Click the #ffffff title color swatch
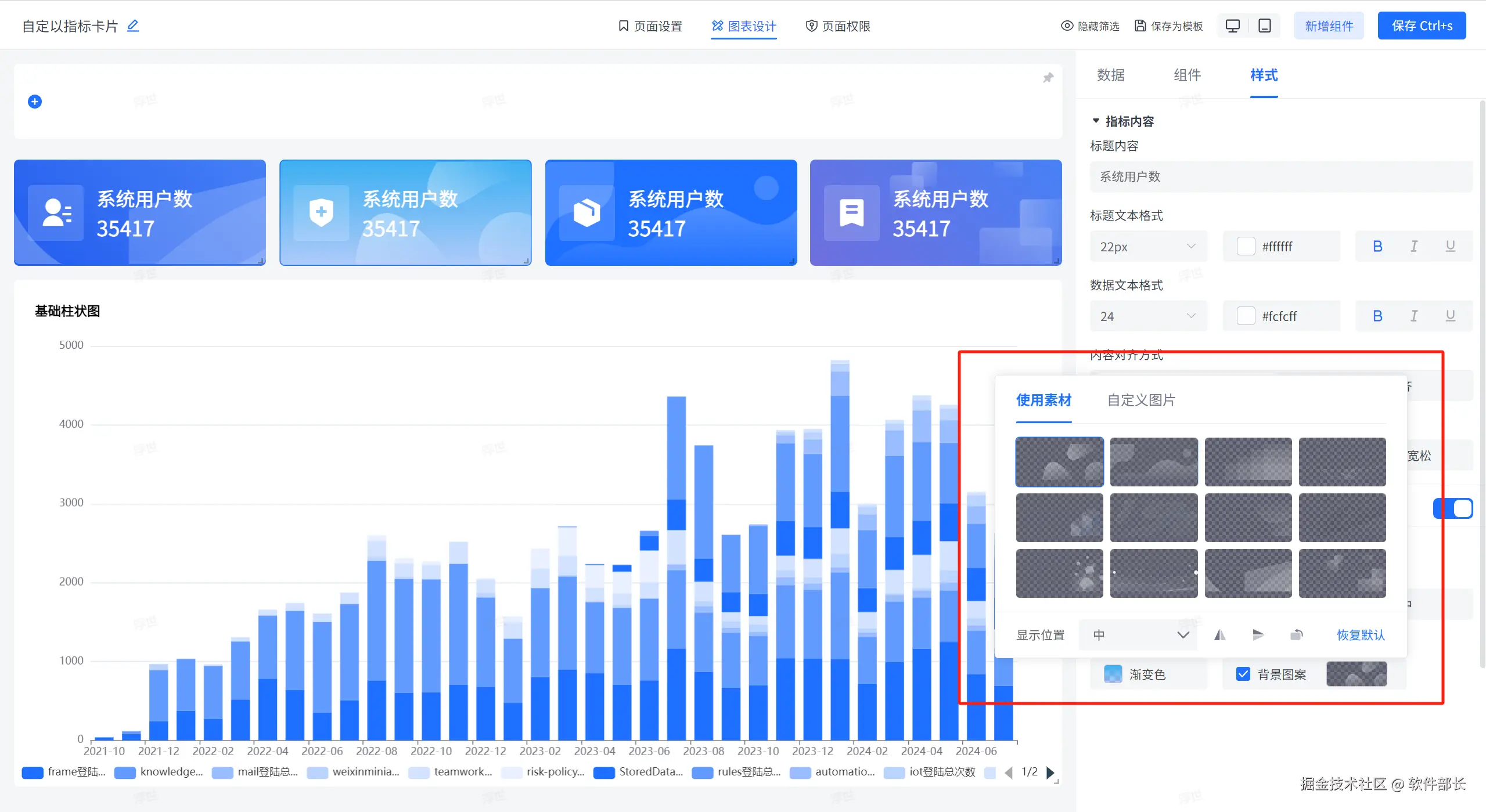This screenshot has height=812, width=1486. pyautogui.click(x=1246, y=247)
